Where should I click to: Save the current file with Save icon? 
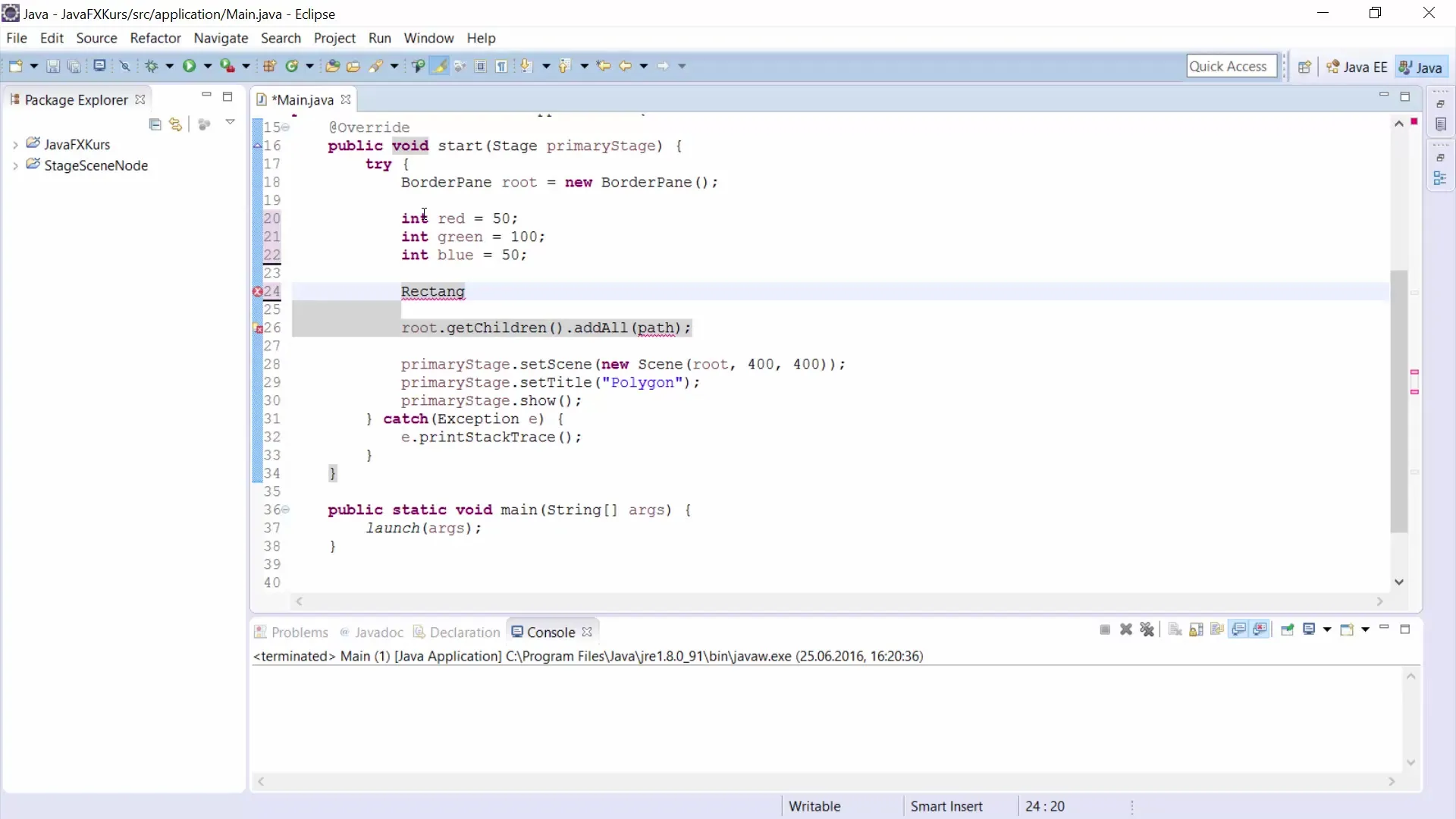(x=53, y=66)
